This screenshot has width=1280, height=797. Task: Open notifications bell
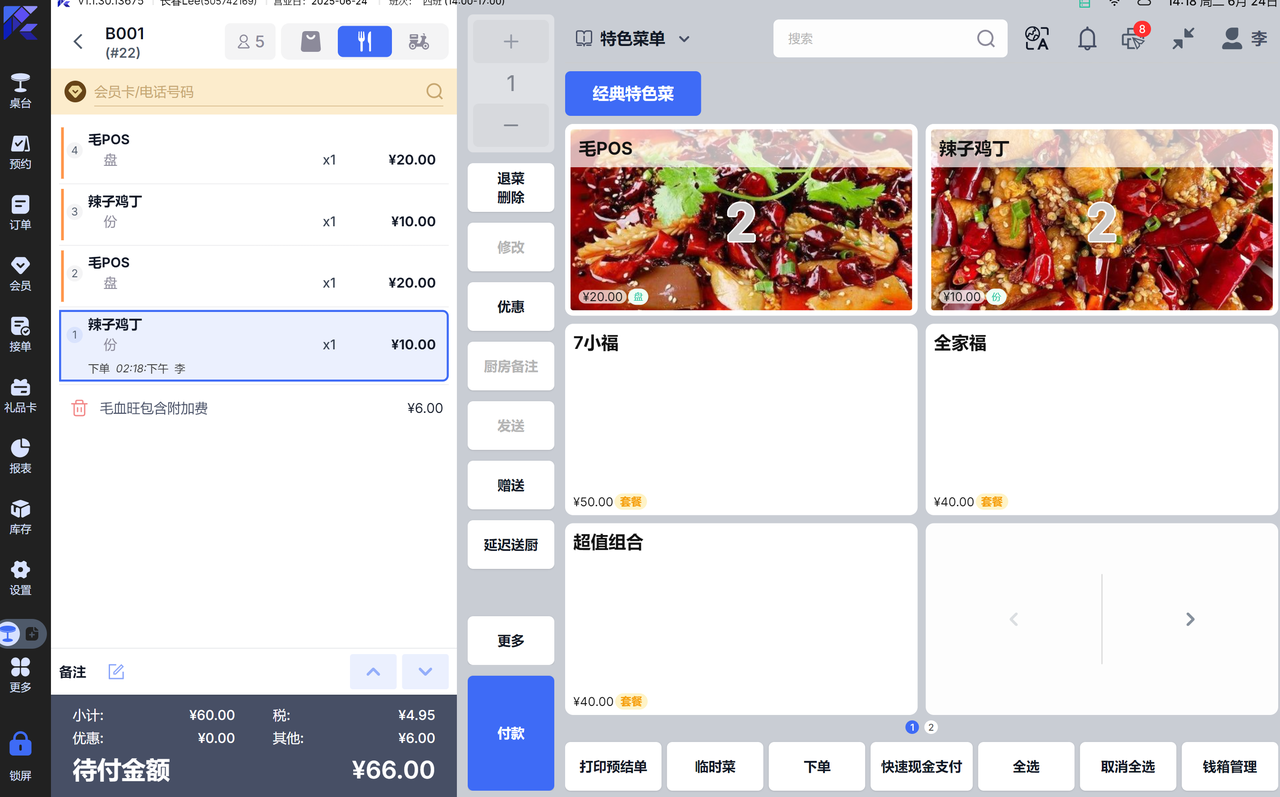click(1086, 39)
